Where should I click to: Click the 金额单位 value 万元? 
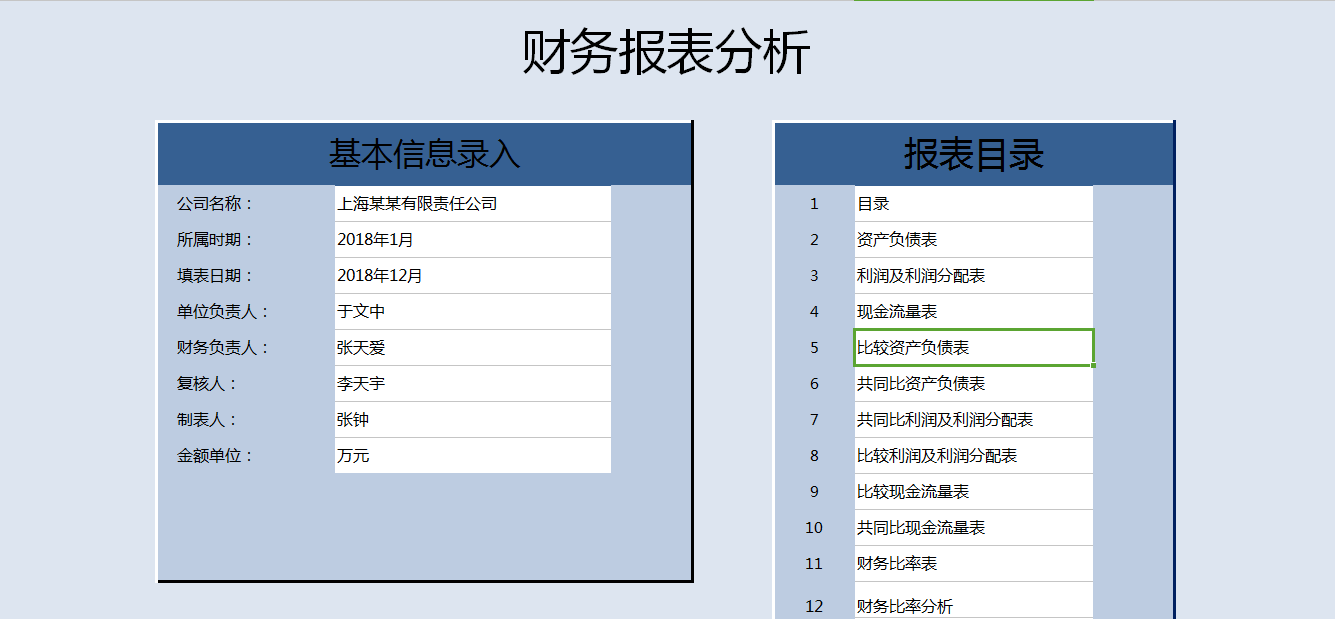point(473,456)
